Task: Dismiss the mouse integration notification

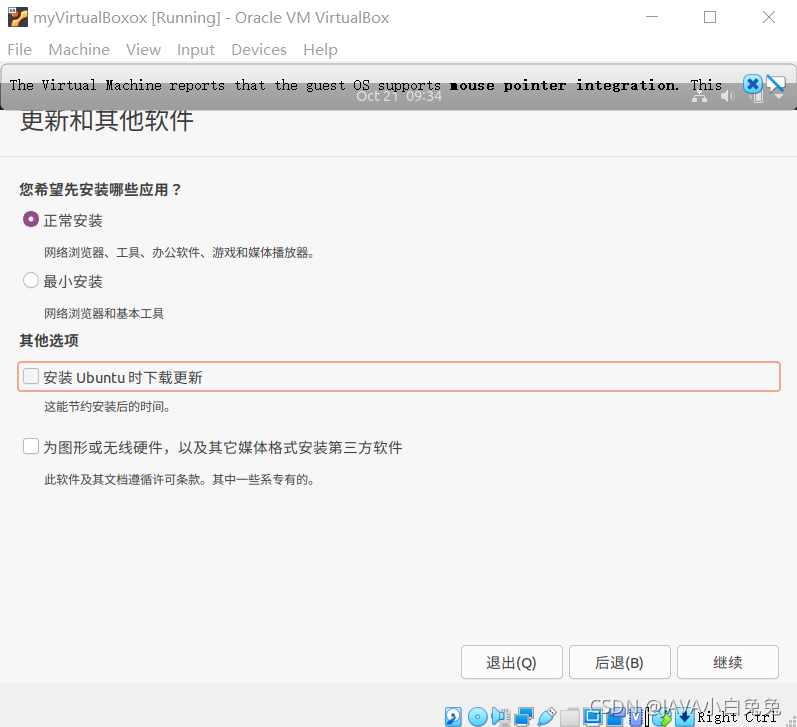Action: click(x=752, y=84)
